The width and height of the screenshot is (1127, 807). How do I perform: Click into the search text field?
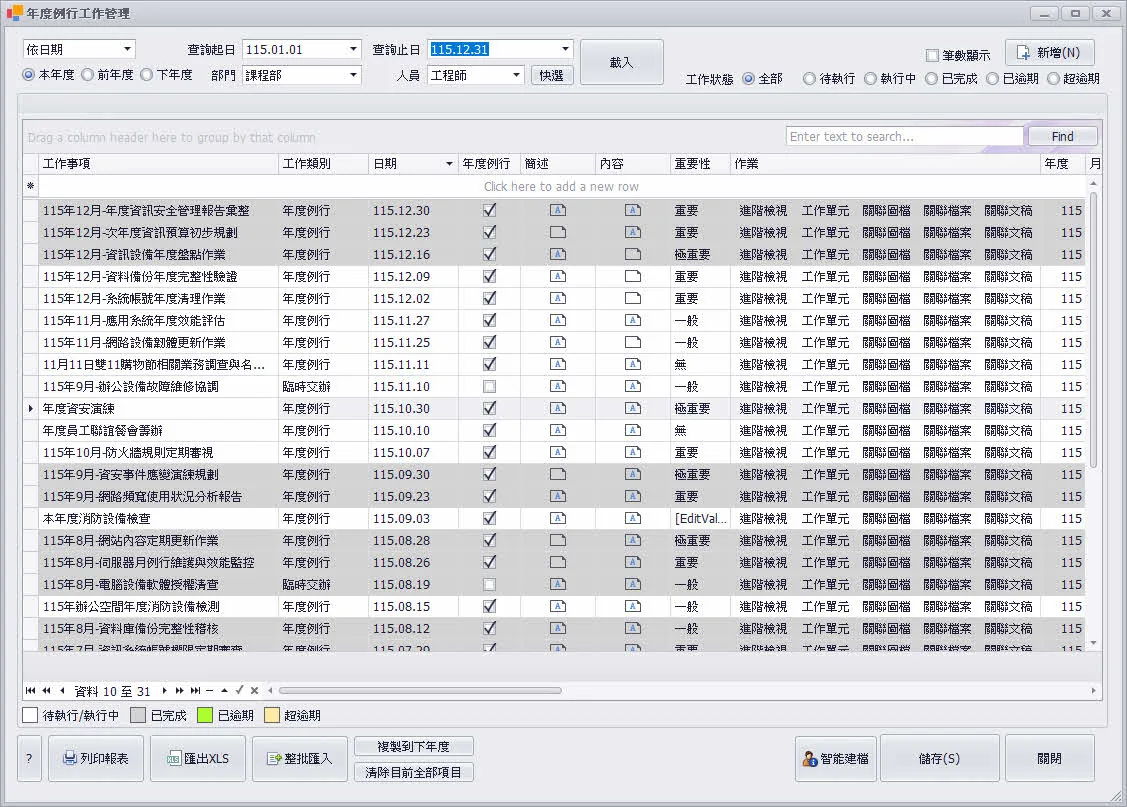coord(904,137)
